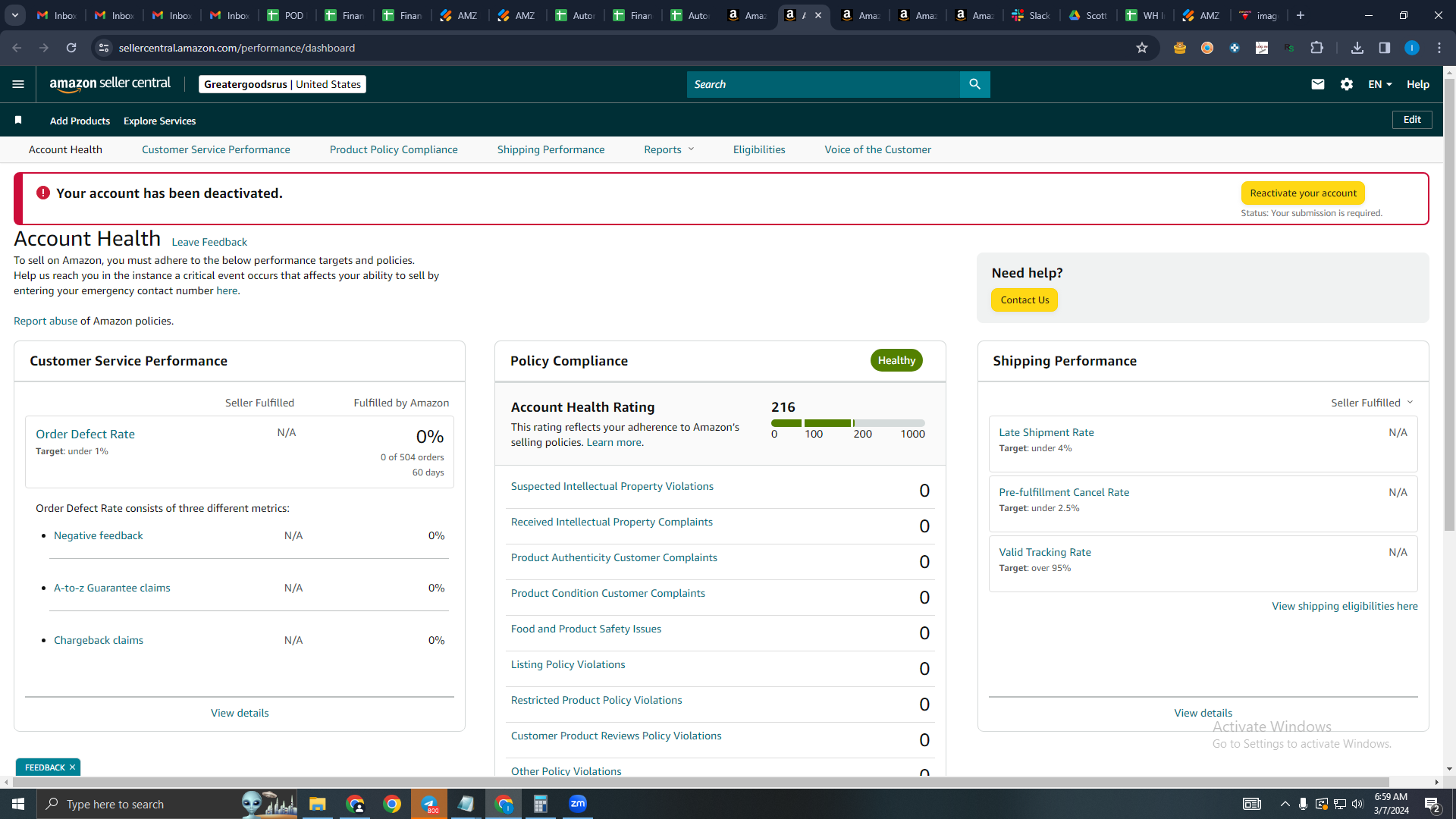Click the vertical page scrollbar
Screen dimensions: 1456x819
tap(1449, 303)
